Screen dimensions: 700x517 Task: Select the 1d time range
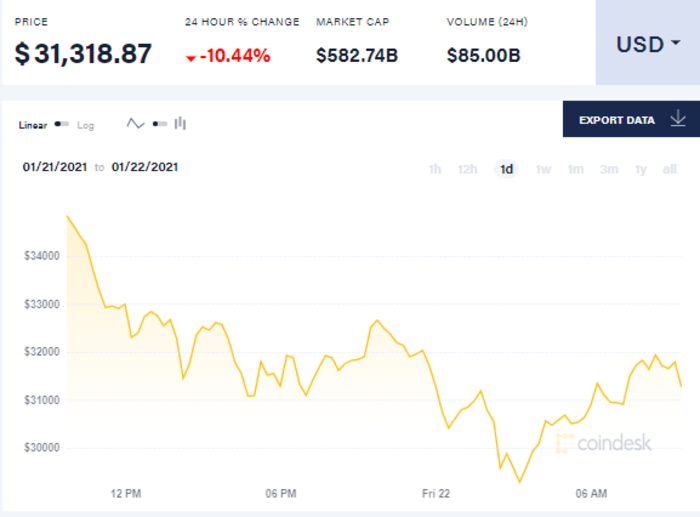coord(507,169)
